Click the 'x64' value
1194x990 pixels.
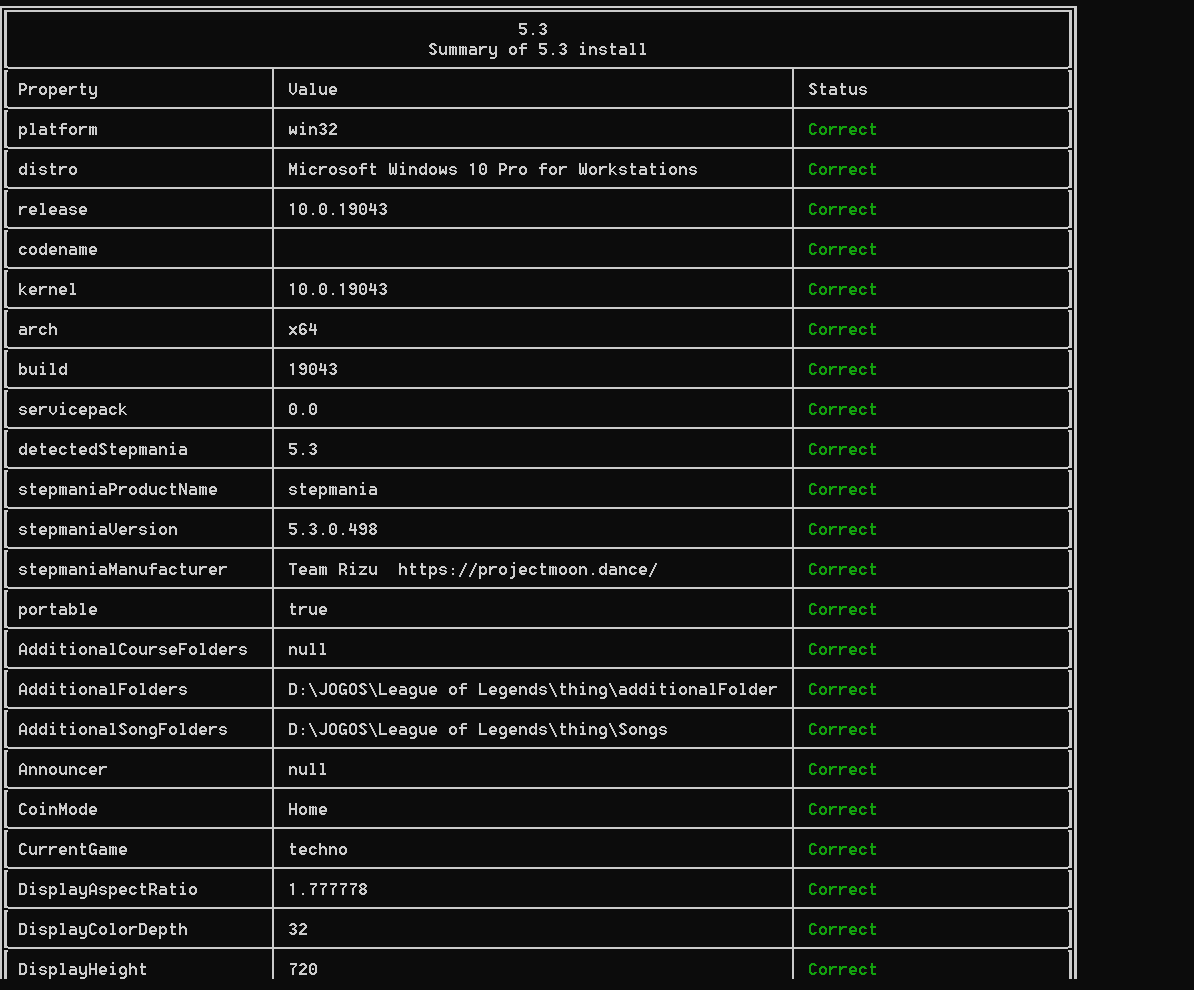303,329
